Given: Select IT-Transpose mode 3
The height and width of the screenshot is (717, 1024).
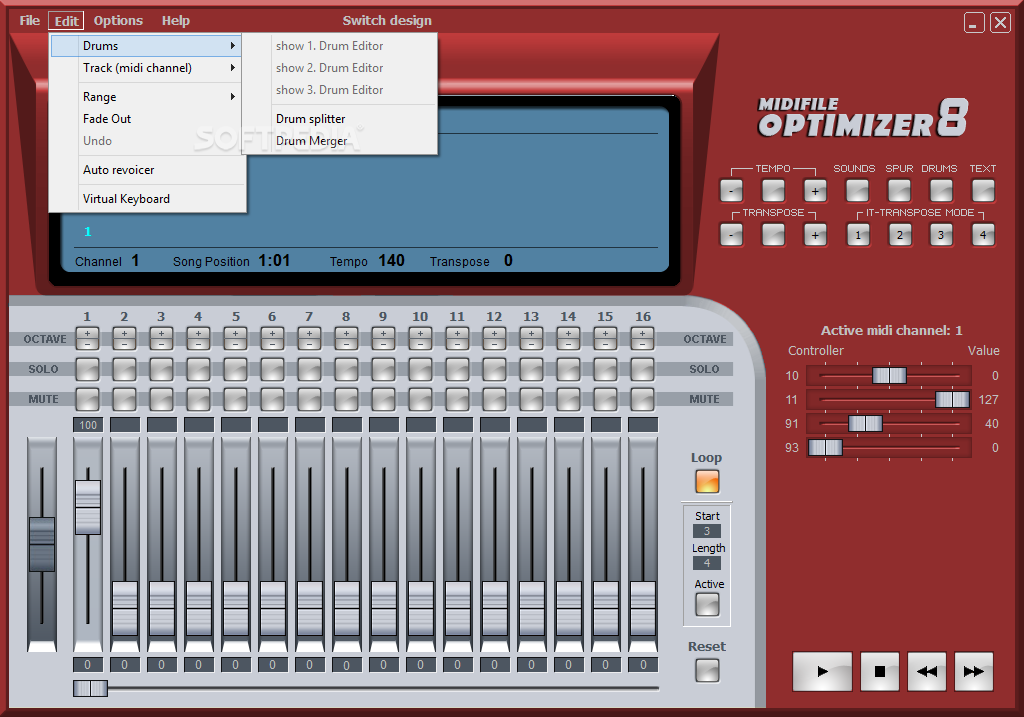Looking at the screenshot, I should click(x=941, y=234).
